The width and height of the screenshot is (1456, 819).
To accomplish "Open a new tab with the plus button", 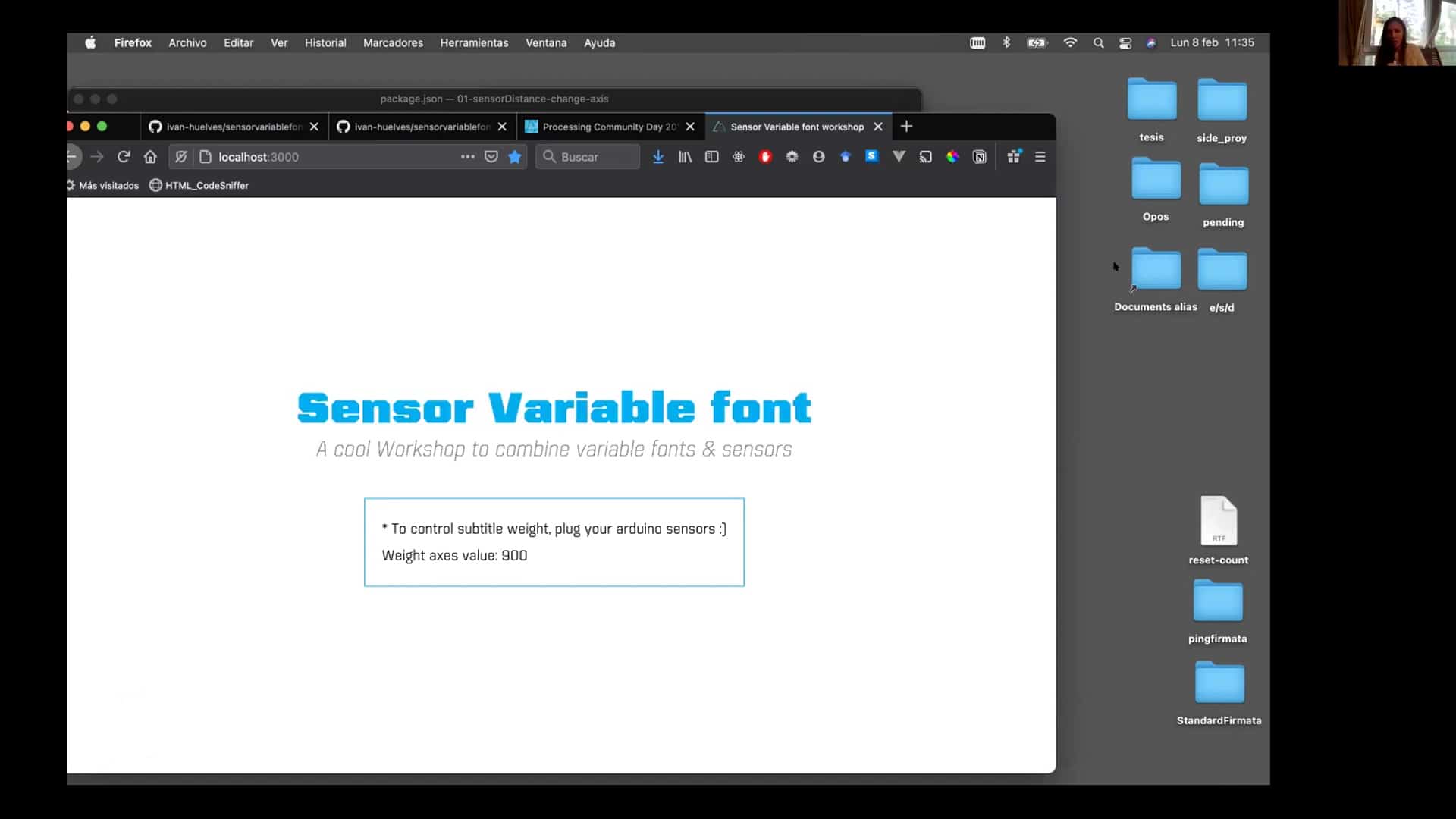I will click(x=906, y=127).
